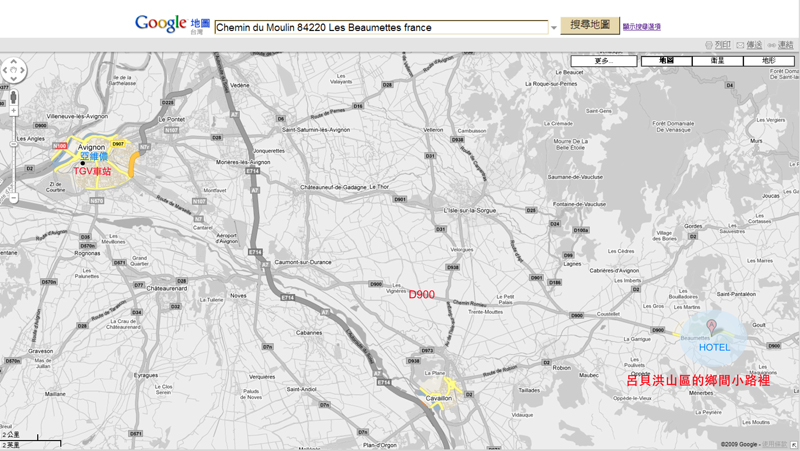Pan the map left with the arrow

point(5,70)
